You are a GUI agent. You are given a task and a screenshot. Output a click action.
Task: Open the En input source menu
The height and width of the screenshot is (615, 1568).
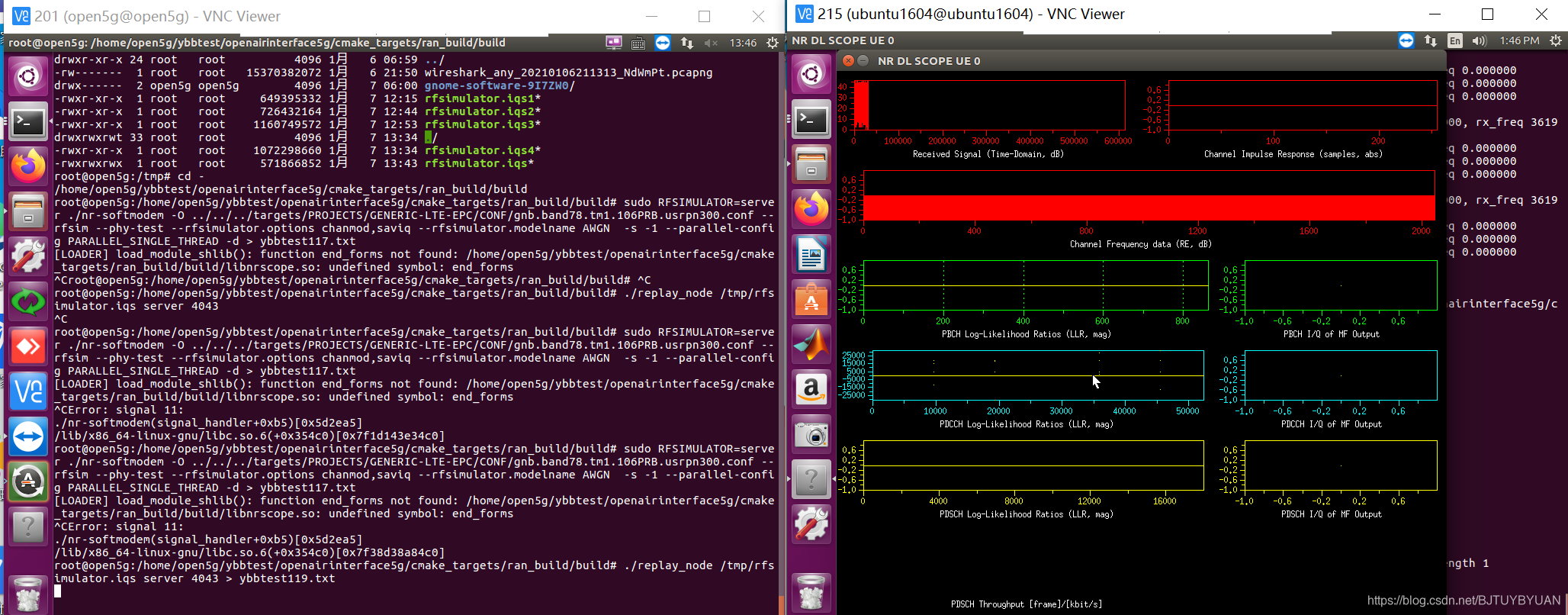point(1455,40)
